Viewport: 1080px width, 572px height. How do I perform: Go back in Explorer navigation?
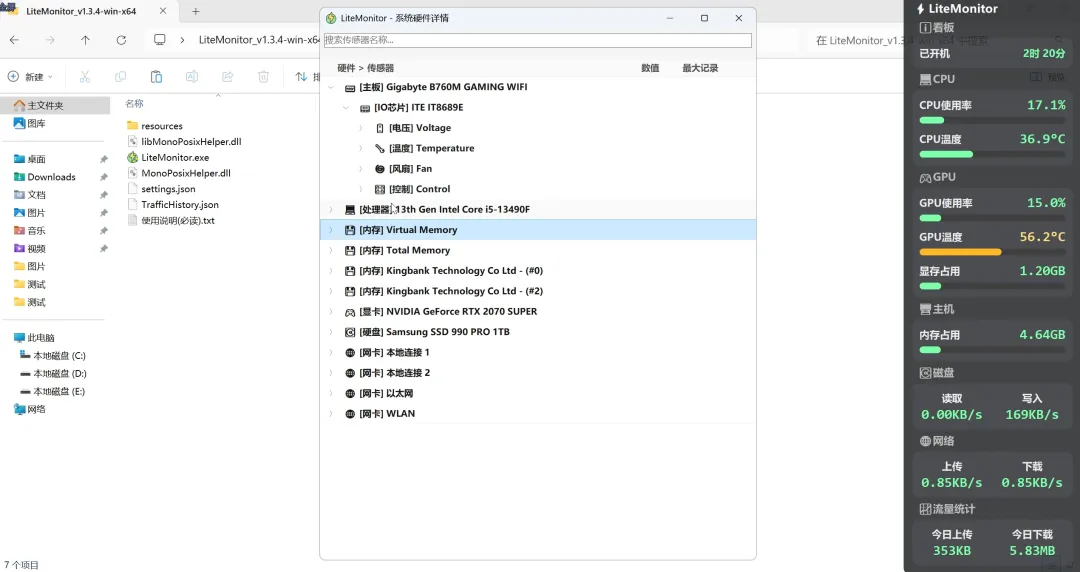[14, 40]
